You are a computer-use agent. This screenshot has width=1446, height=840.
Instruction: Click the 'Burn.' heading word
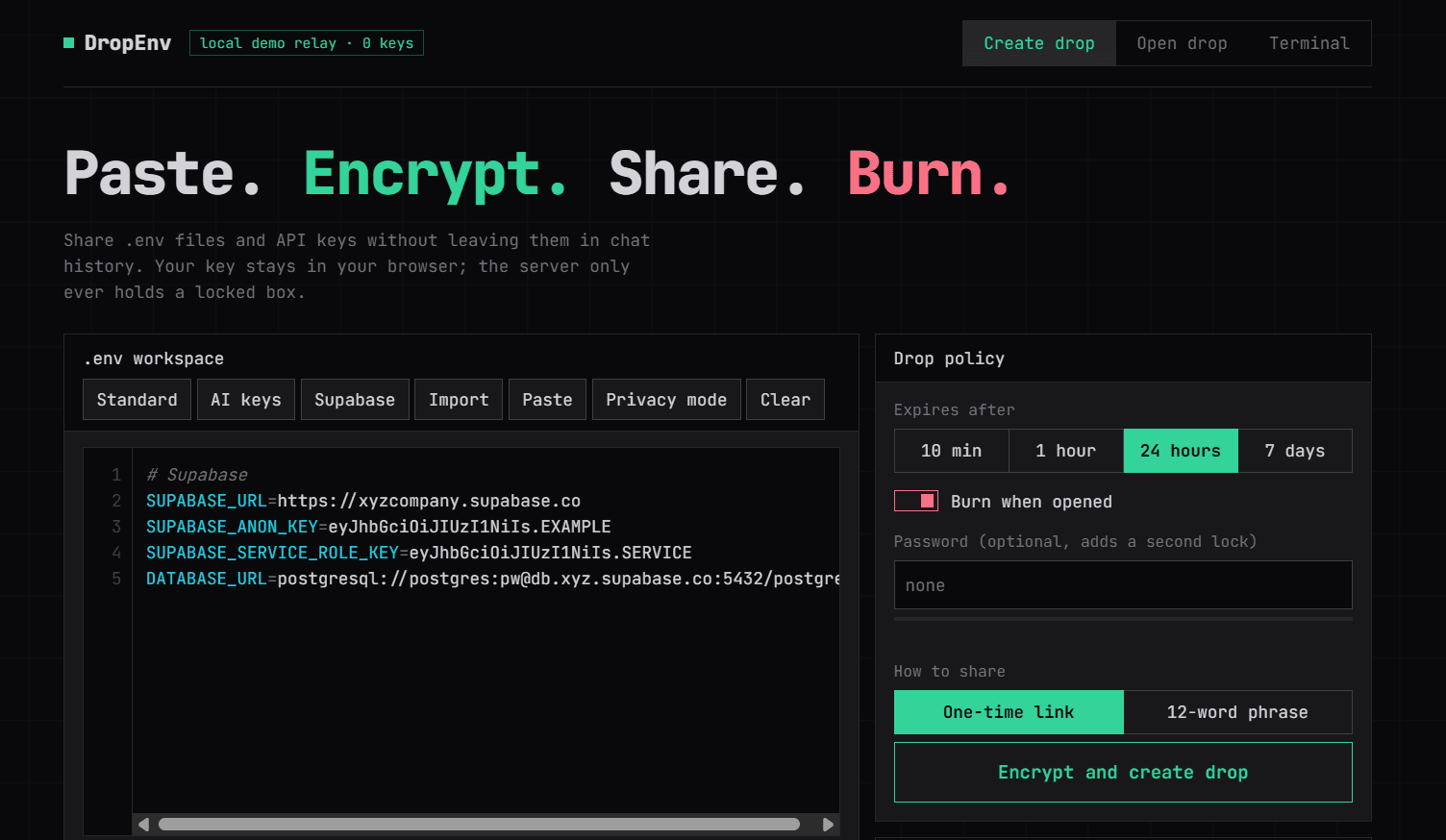coord(930,174)
